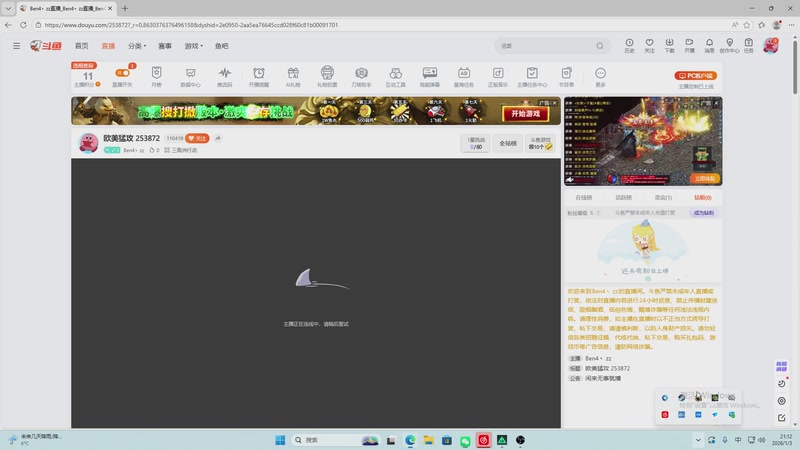Click the edit feedback icon in the side tools

click(x=782, y=418)
